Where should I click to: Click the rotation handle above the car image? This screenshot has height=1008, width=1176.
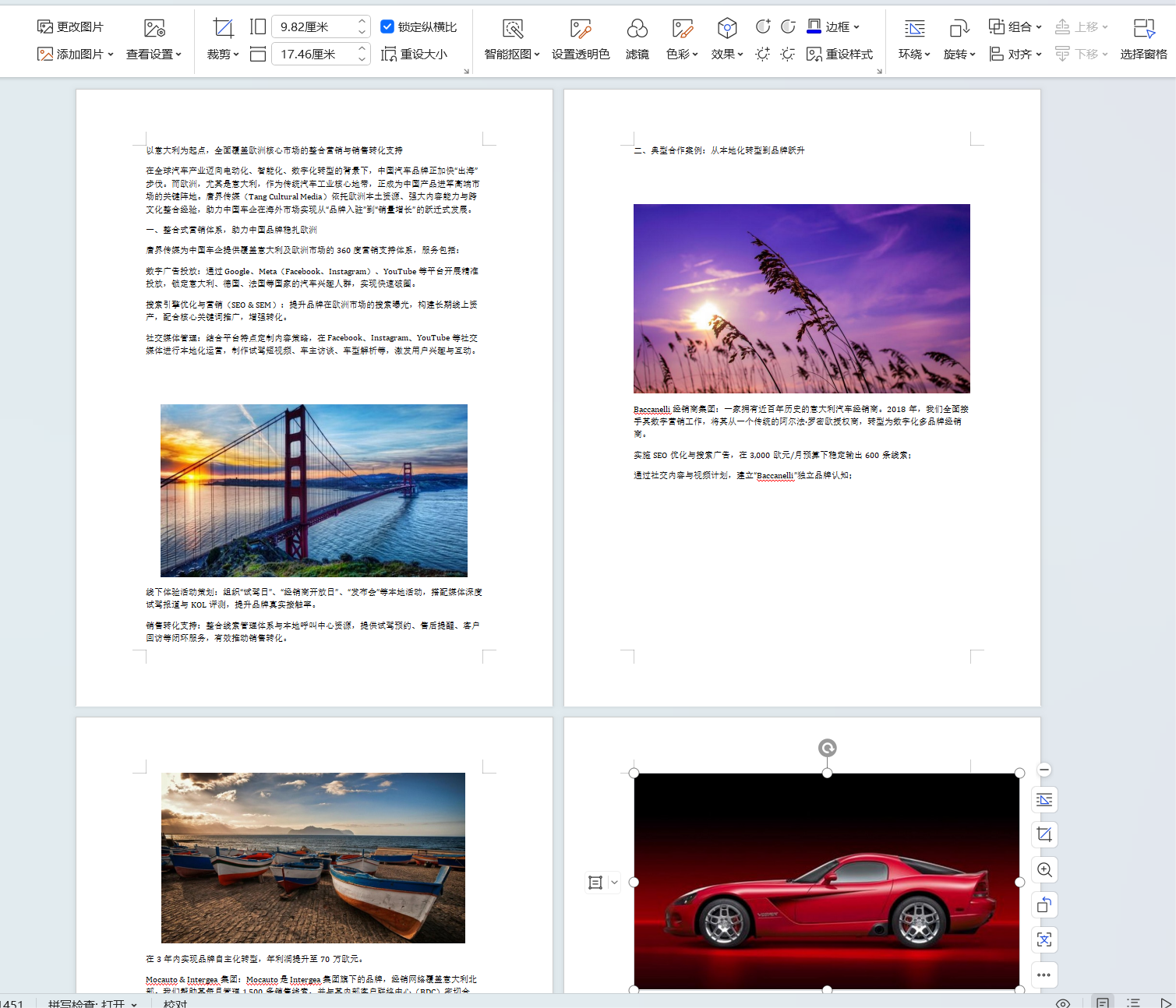click(827, 748)
